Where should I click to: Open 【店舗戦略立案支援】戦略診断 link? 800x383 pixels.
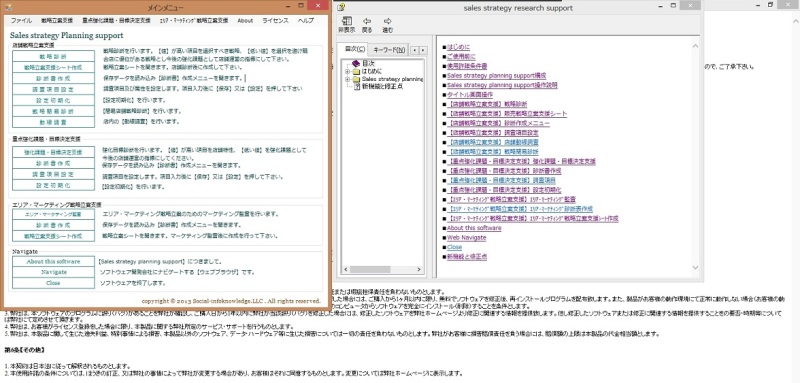[x=487, y=104]
